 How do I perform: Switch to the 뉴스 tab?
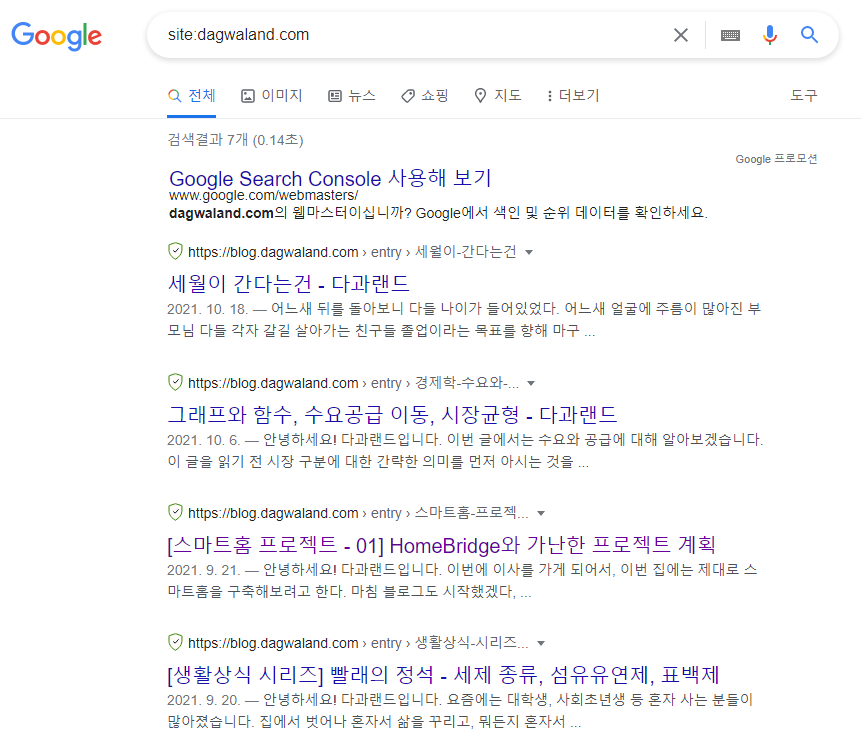[x=352, y=96]
